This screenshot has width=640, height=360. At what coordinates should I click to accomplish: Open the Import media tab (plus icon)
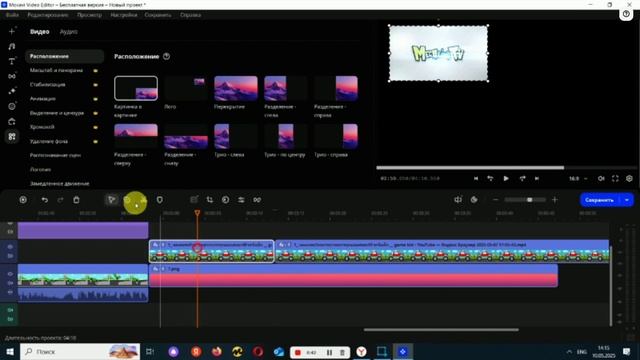[x=12, y=31]
